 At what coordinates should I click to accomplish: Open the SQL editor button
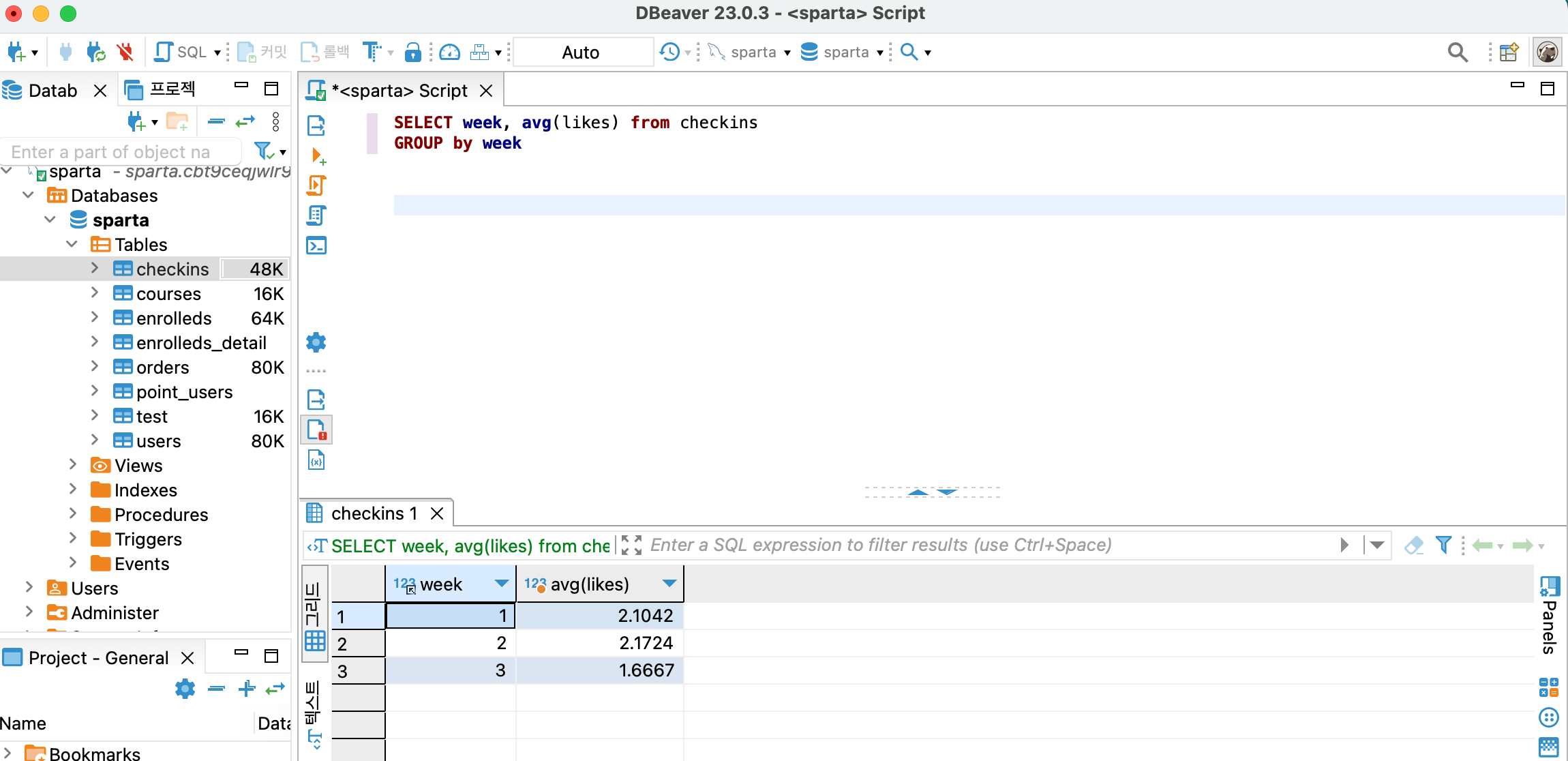pyautogui.click(x=181, y=53)
